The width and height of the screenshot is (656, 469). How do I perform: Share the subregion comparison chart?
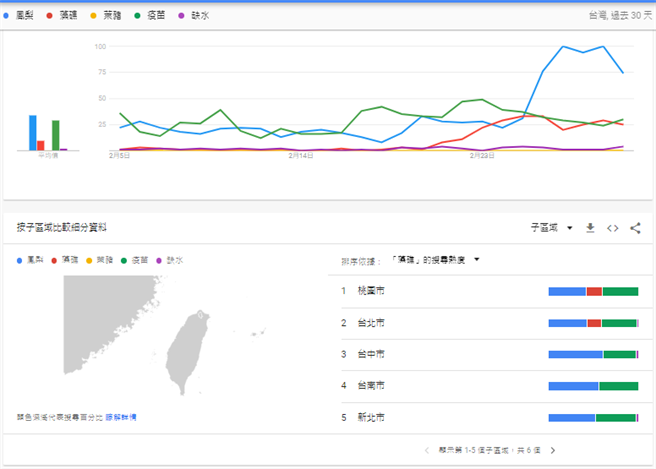(636, 228)
